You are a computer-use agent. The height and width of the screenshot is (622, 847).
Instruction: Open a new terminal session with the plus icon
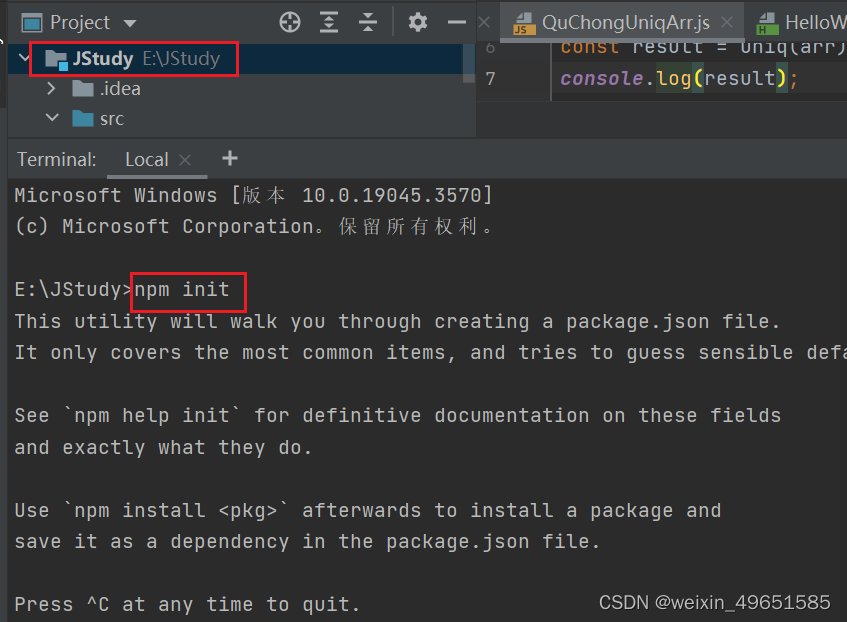pos(229,158)
